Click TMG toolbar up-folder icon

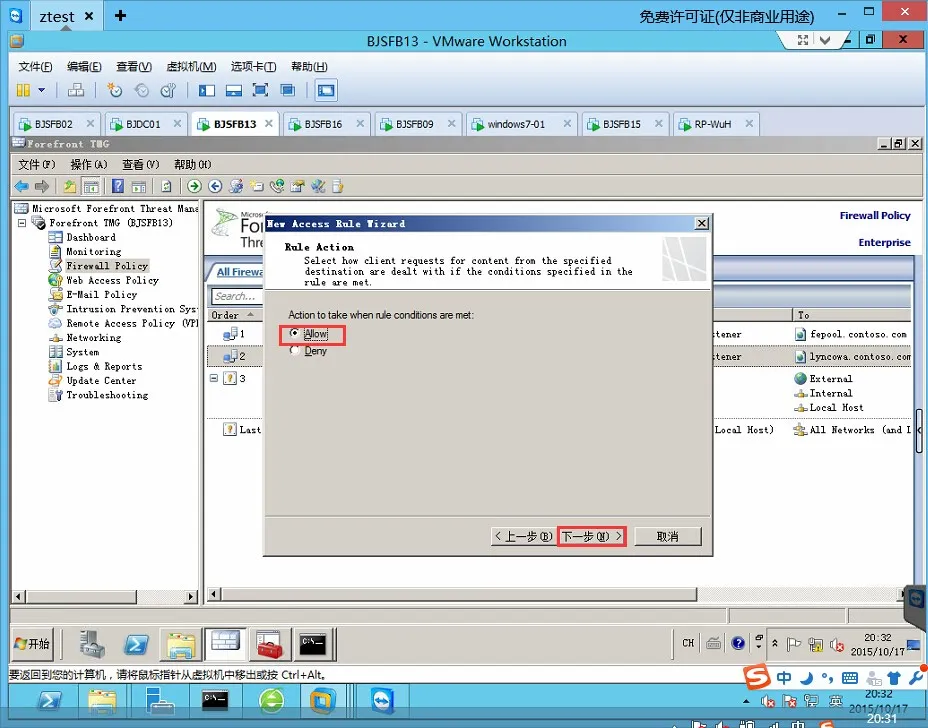(70, 186)
